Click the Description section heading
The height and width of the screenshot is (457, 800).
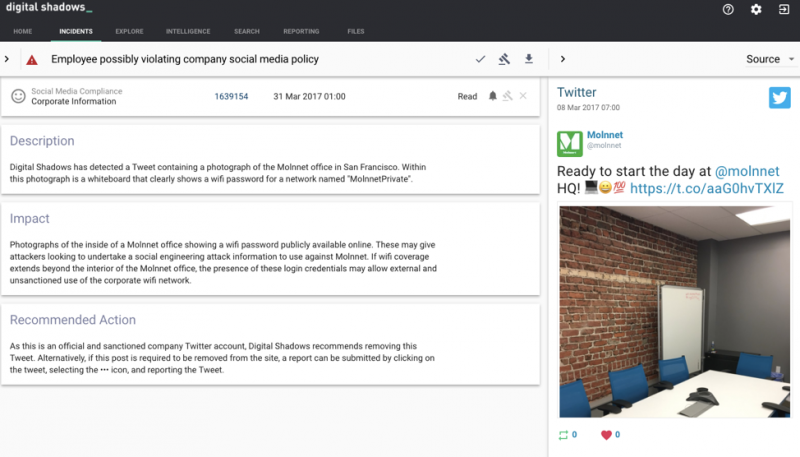click(42, 141)
